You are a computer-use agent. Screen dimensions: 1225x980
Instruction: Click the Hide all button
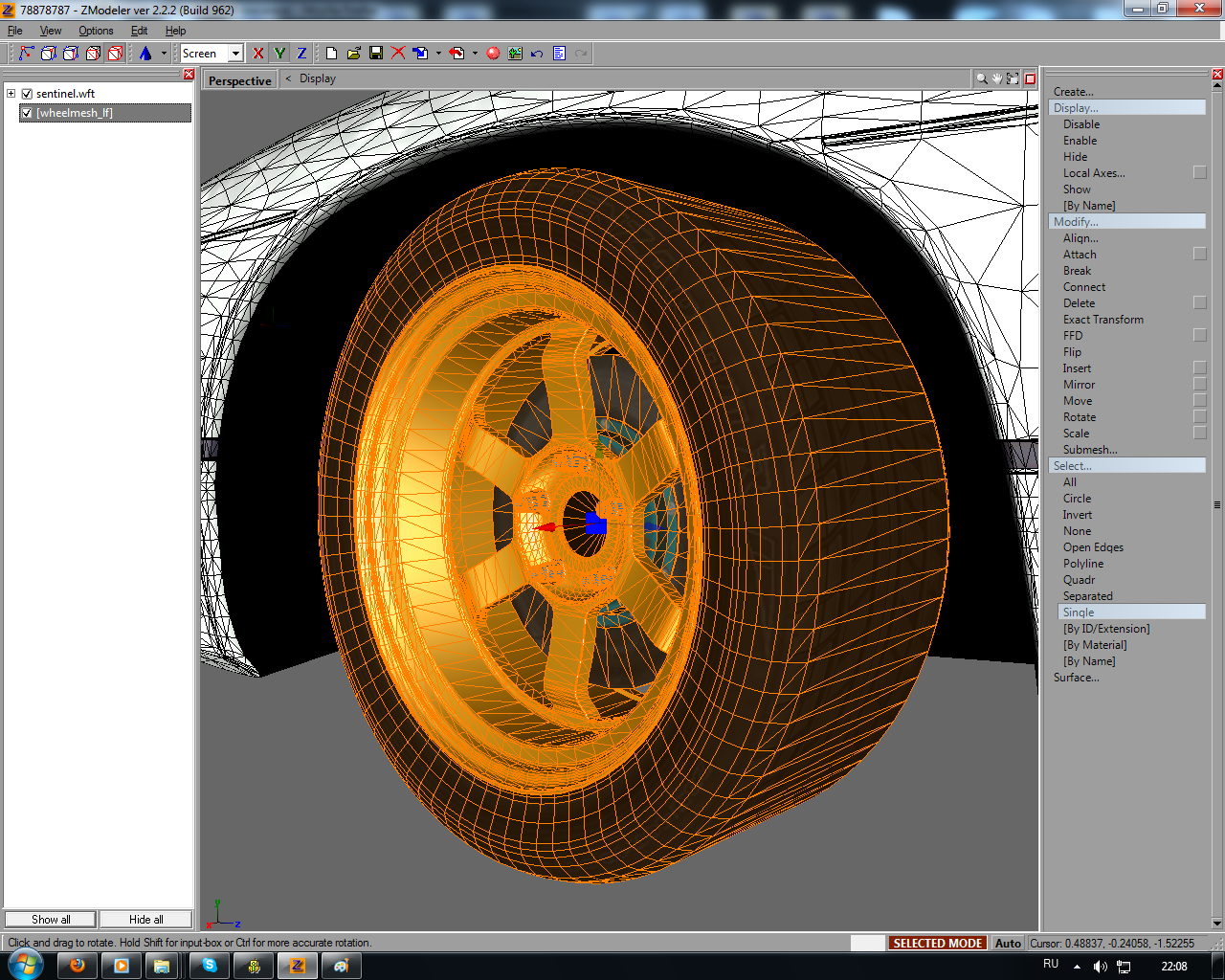146,920
